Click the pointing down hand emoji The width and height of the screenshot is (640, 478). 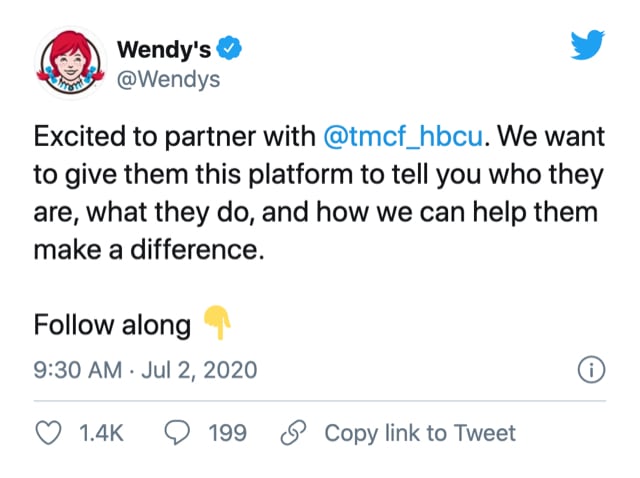click(217, 322)
